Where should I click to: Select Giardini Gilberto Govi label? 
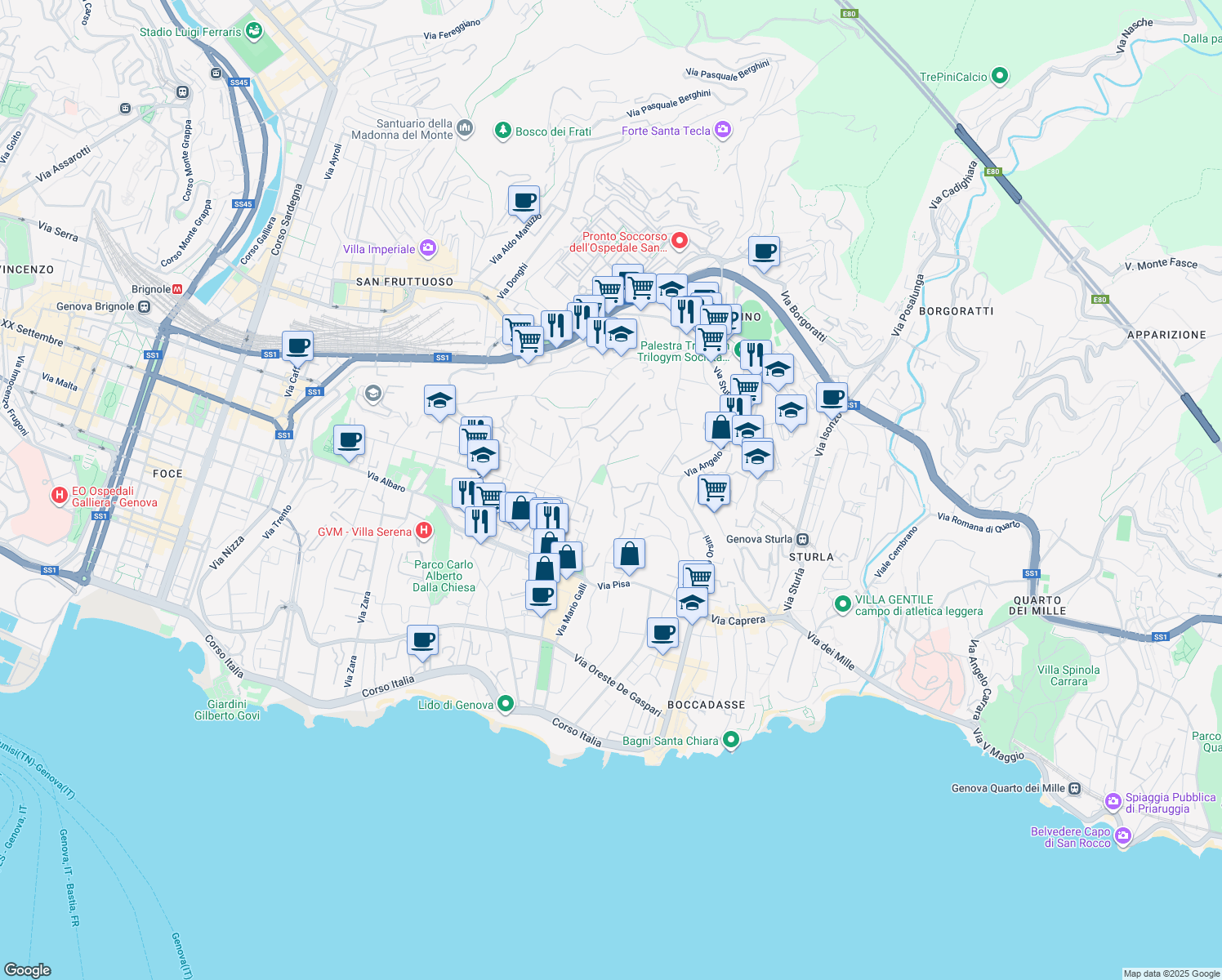[227, 710]
